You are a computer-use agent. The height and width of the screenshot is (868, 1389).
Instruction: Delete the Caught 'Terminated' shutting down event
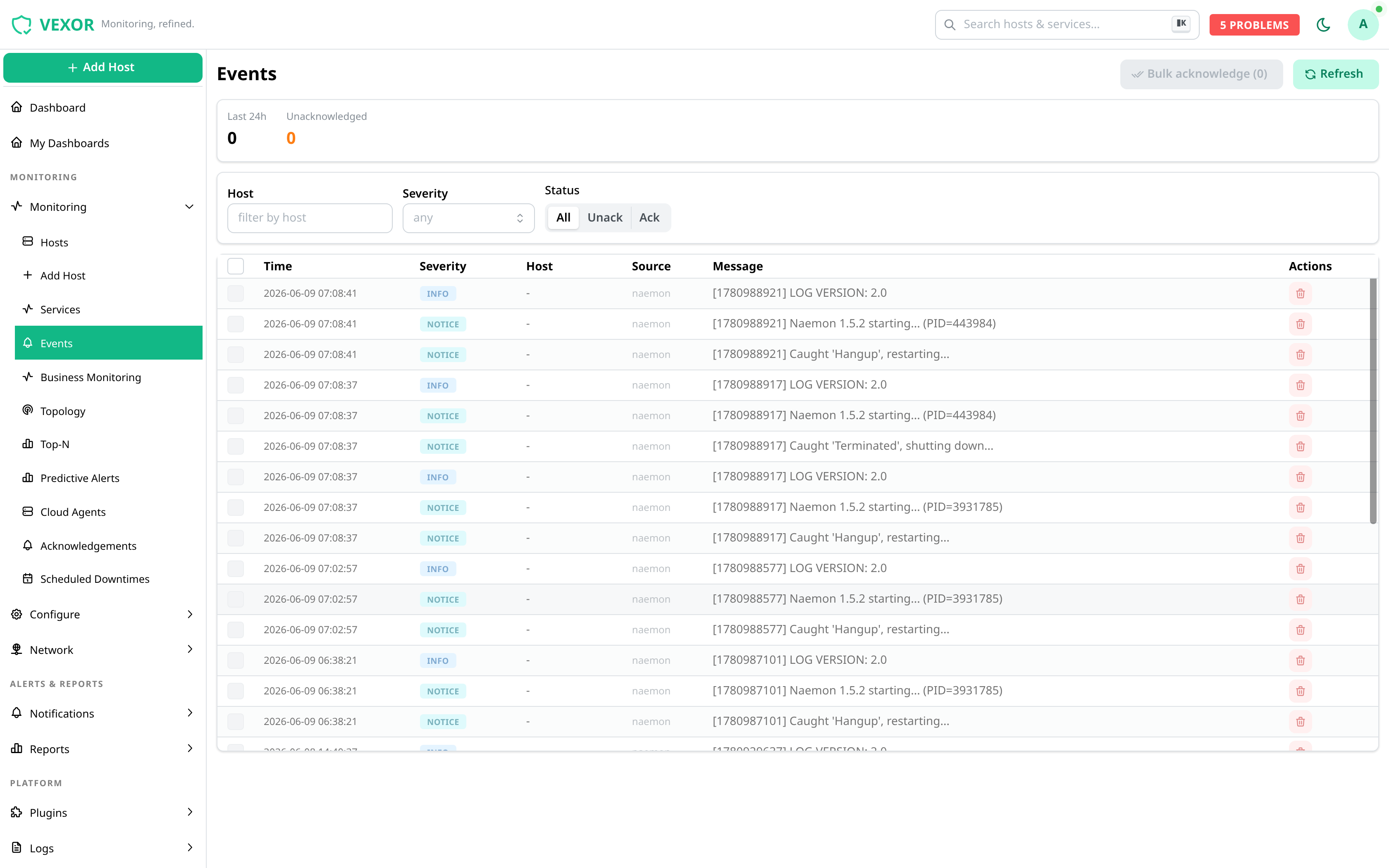(x=1300, y=447)
